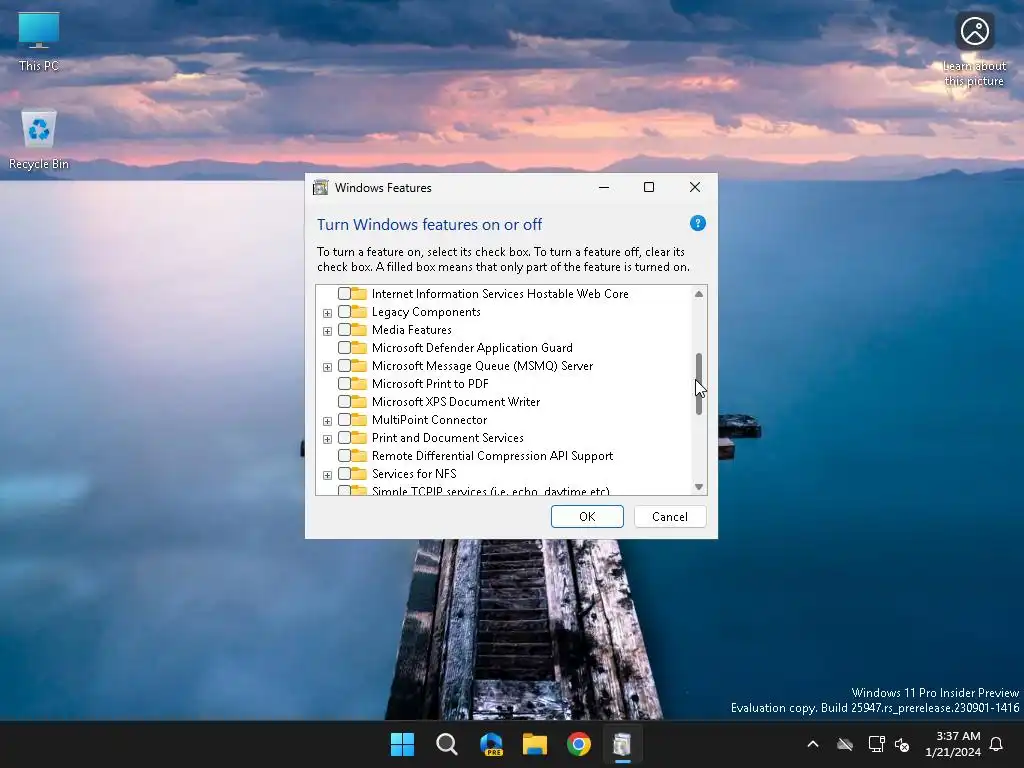Open the notifications bell icon
1024x768 pixels.
996,744
